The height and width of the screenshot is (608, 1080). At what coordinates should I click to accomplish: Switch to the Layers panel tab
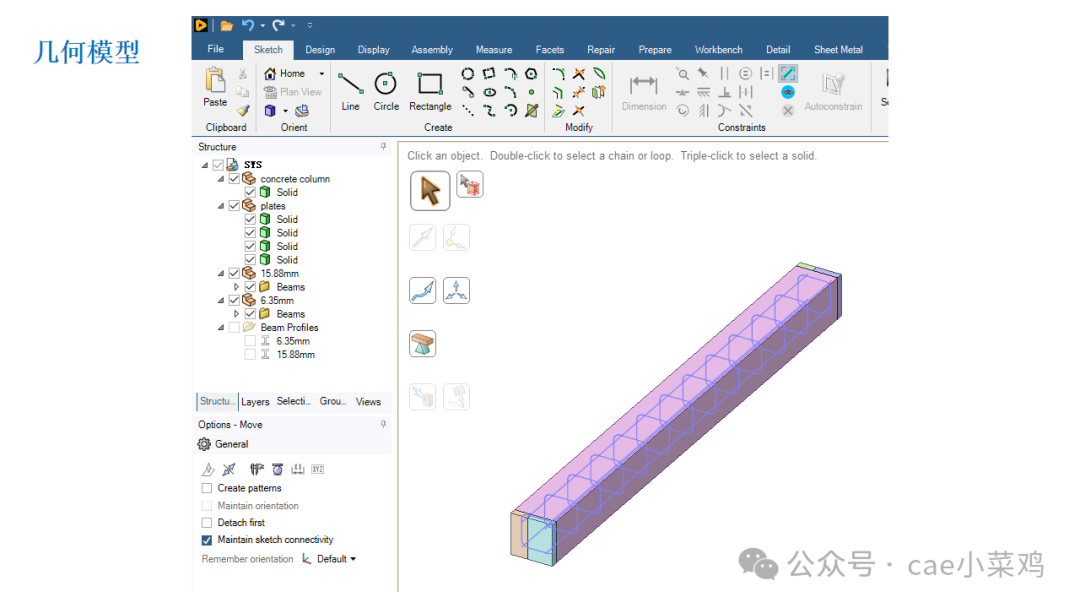point(255,401)
